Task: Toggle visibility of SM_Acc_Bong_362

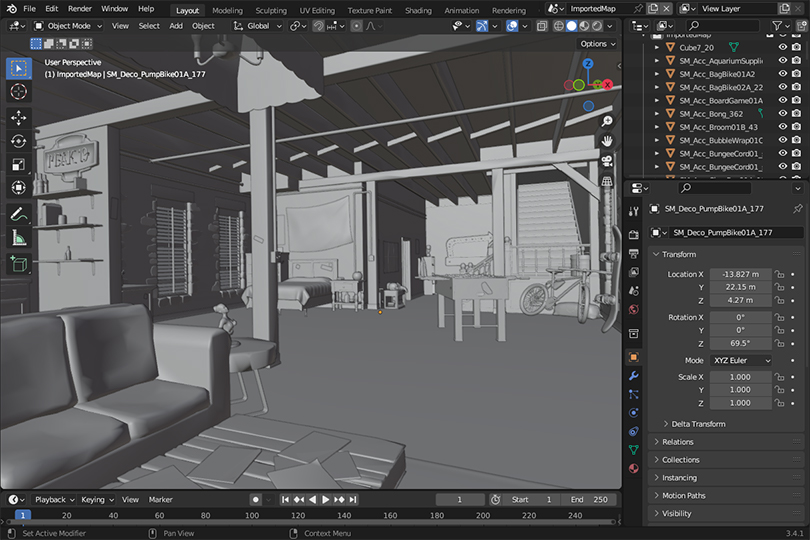Action: (x=783, y=114)
